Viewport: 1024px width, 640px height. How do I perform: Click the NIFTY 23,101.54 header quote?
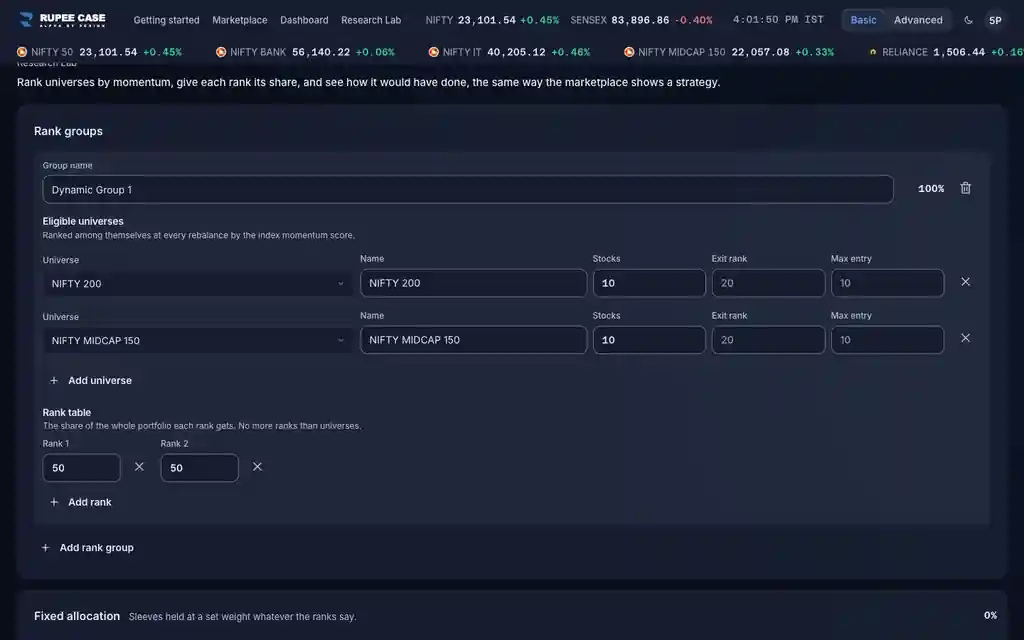tap(492, 20)
